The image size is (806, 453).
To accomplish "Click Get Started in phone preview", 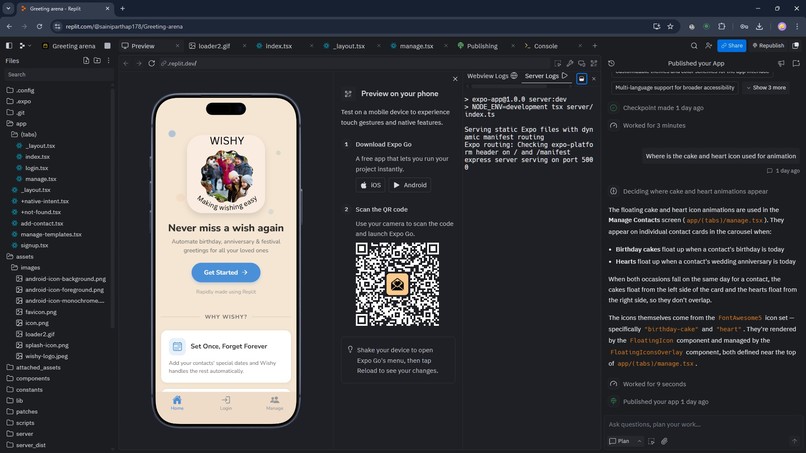I will pos(226,273).
